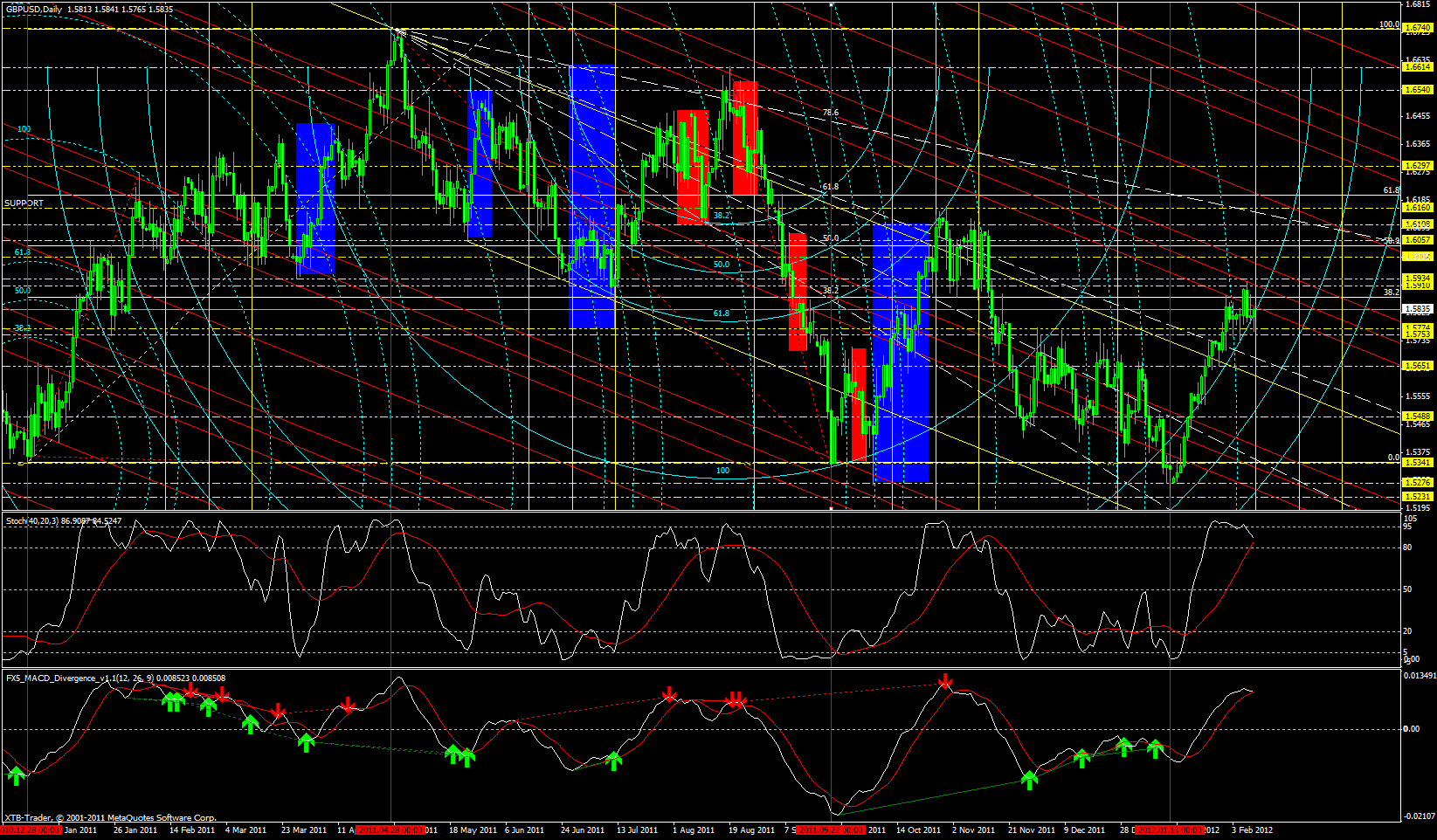Select the red MACD sell arrow near October 2011 peak
1437x840 pixels.
(x=944, y=681)
